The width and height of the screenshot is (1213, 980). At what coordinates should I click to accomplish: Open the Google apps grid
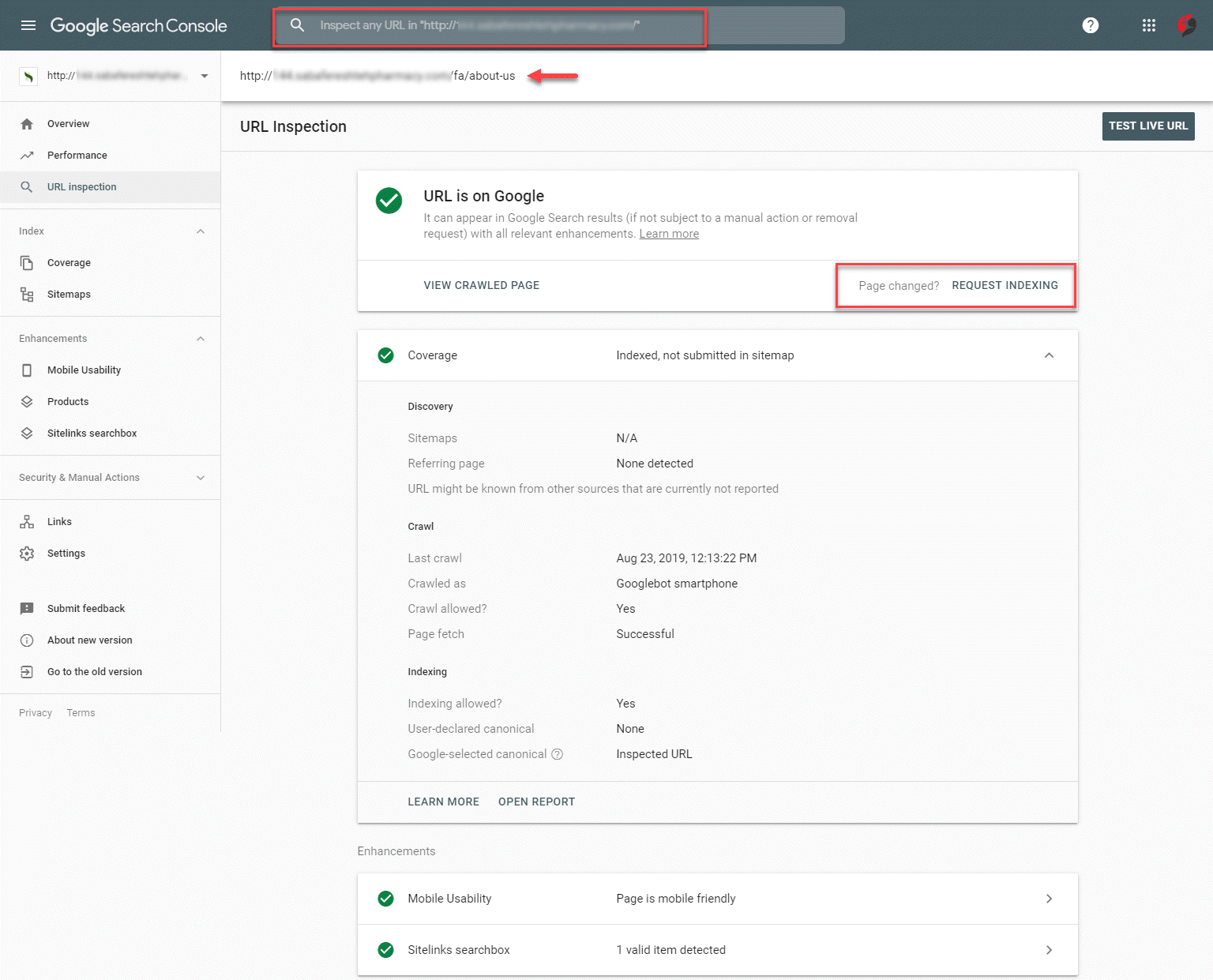(x=1148, y=25)
